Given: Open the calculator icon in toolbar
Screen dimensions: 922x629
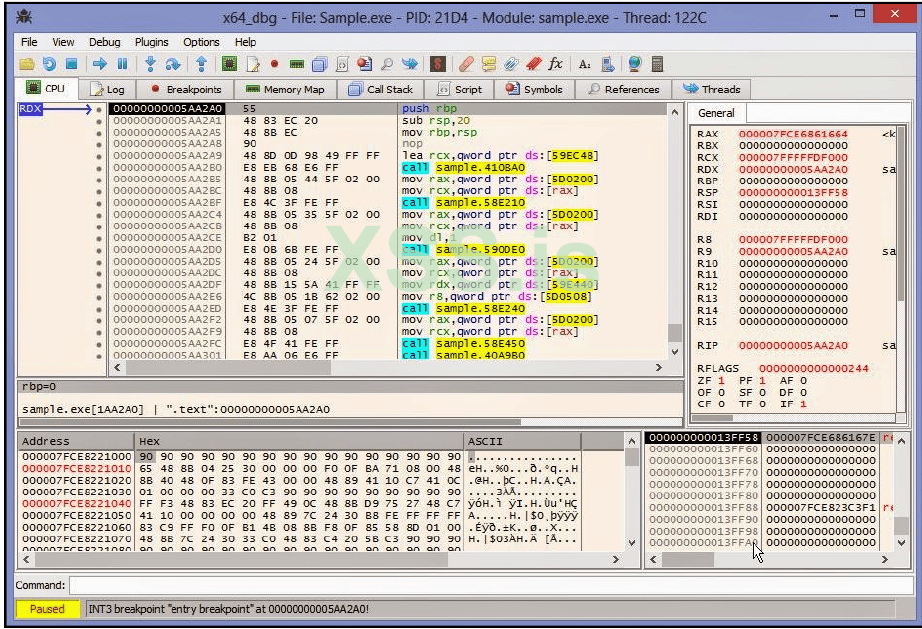Looking at the screenshot, I should click(x=657, y=64).
